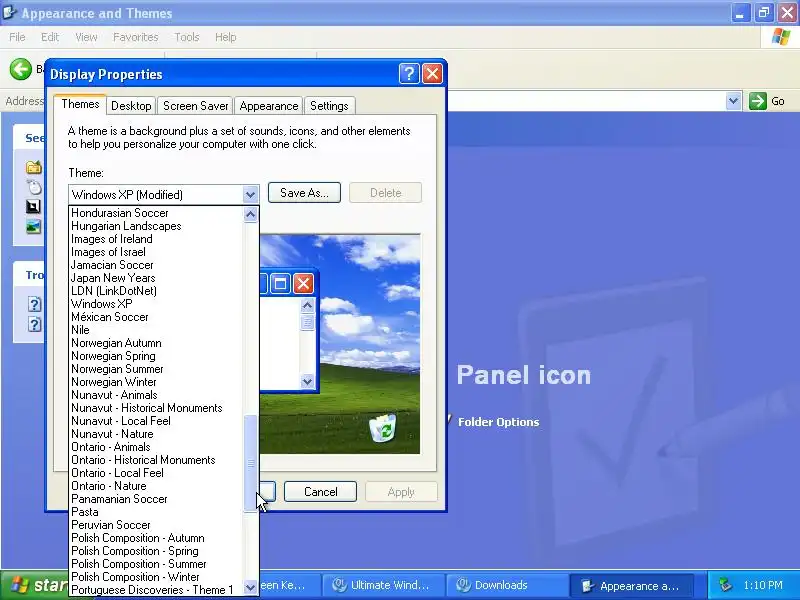Click the system tray network icon

click(x=725, y=585)
